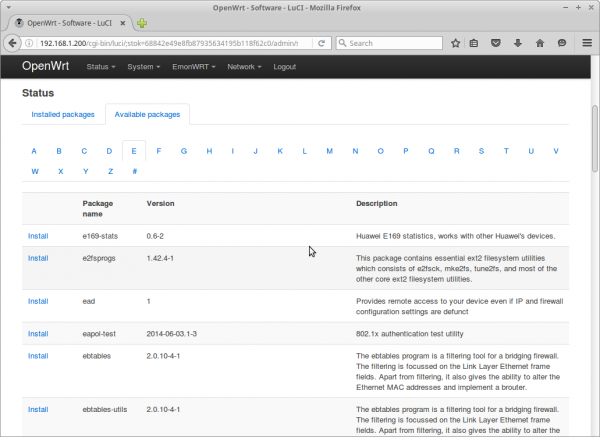Show packages starting with letter W
Screen dimensions: 600x437
(x=35, y=171)
